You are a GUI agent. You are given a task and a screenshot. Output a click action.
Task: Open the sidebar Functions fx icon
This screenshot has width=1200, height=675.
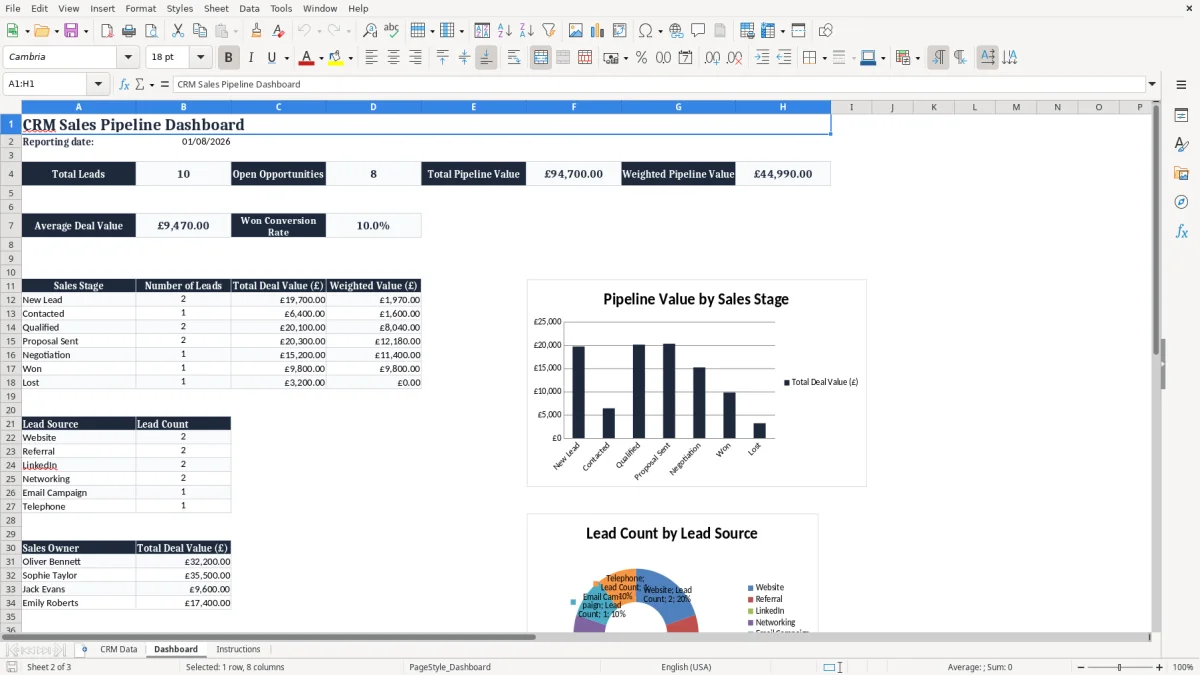(1181, 231)
